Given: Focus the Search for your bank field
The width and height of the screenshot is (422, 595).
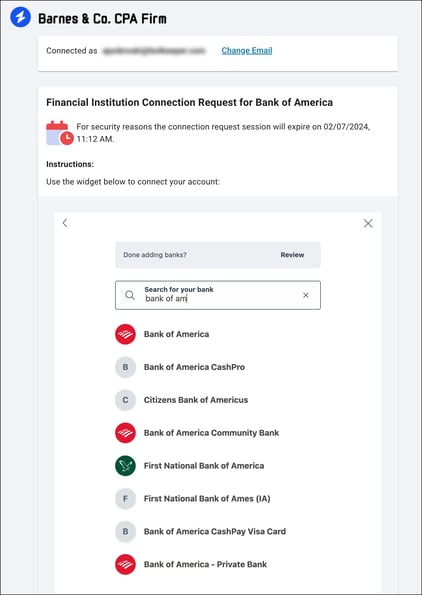Looking at the screenshot, I should coord(218,295).
